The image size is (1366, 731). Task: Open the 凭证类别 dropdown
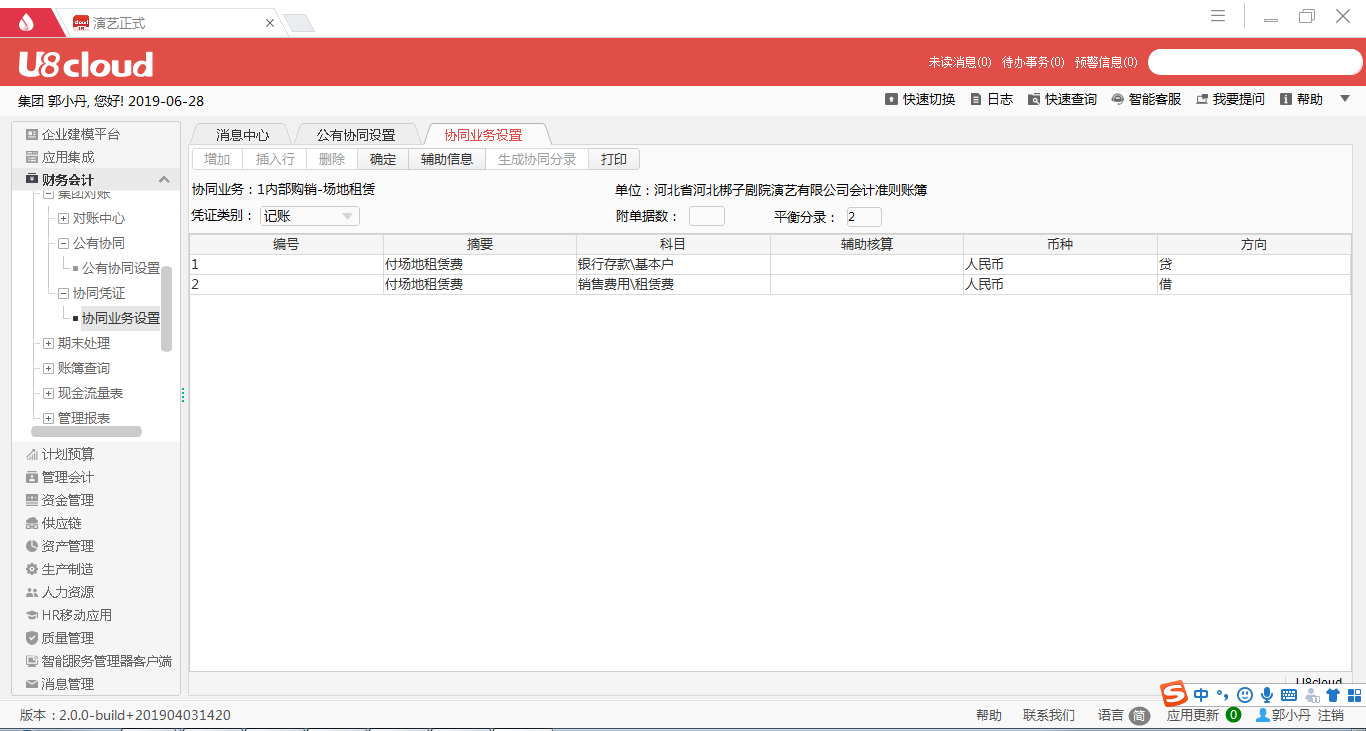(347, 216)
